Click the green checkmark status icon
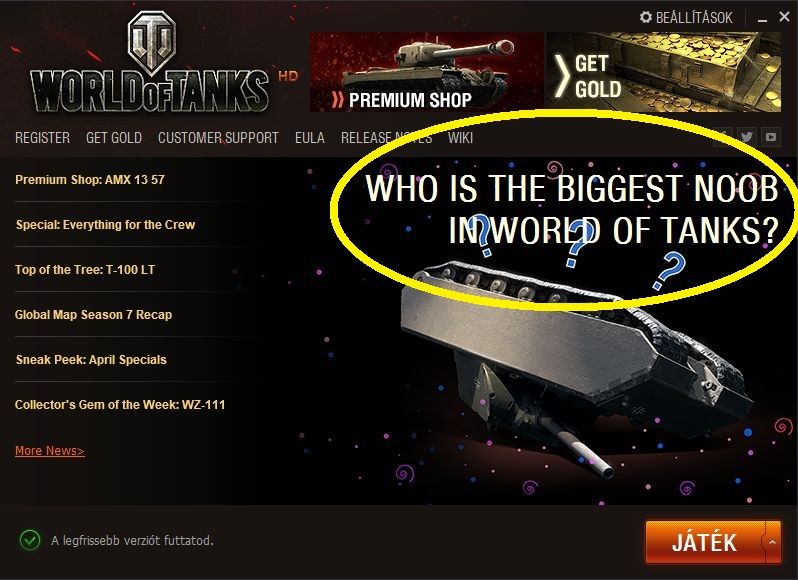The height and width of the screenshot is (580, 798). (x=30, y=540)
